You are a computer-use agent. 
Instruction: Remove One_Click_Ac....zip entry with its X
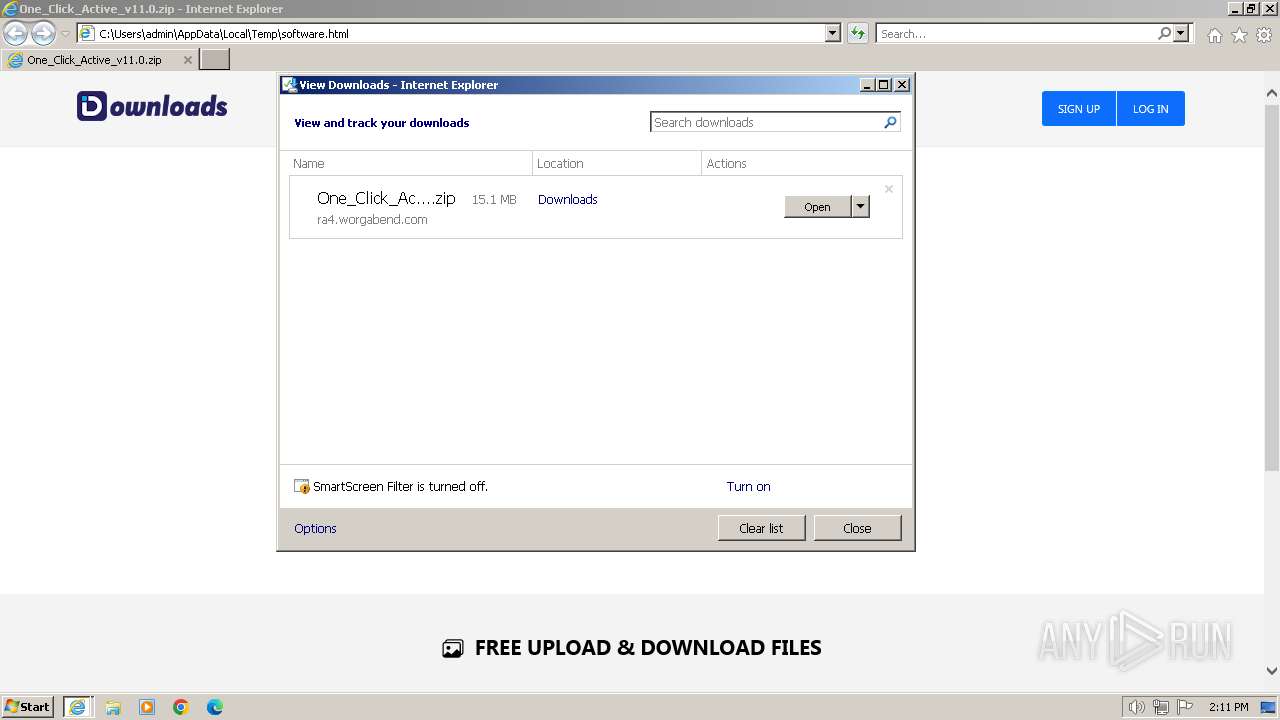pos(888,189)
